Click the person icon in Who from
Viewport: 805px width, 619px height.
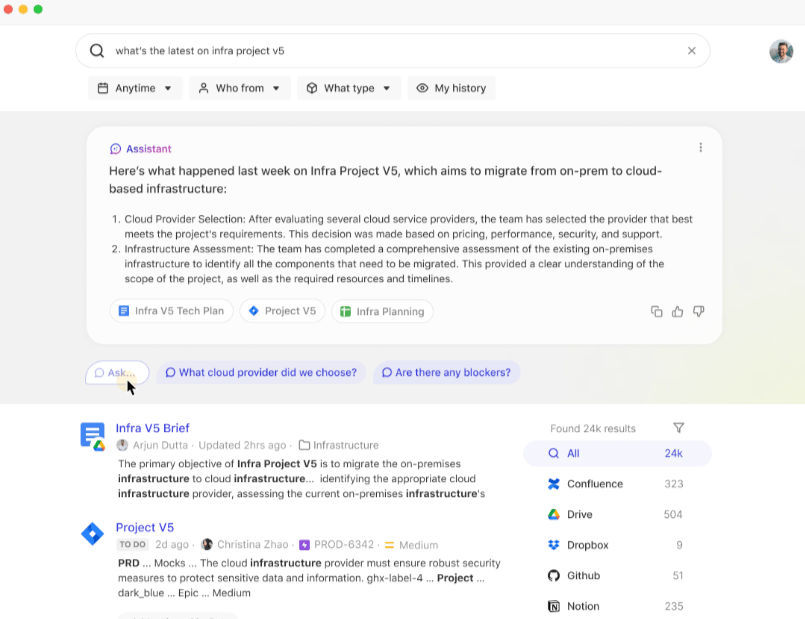(203, 88)
